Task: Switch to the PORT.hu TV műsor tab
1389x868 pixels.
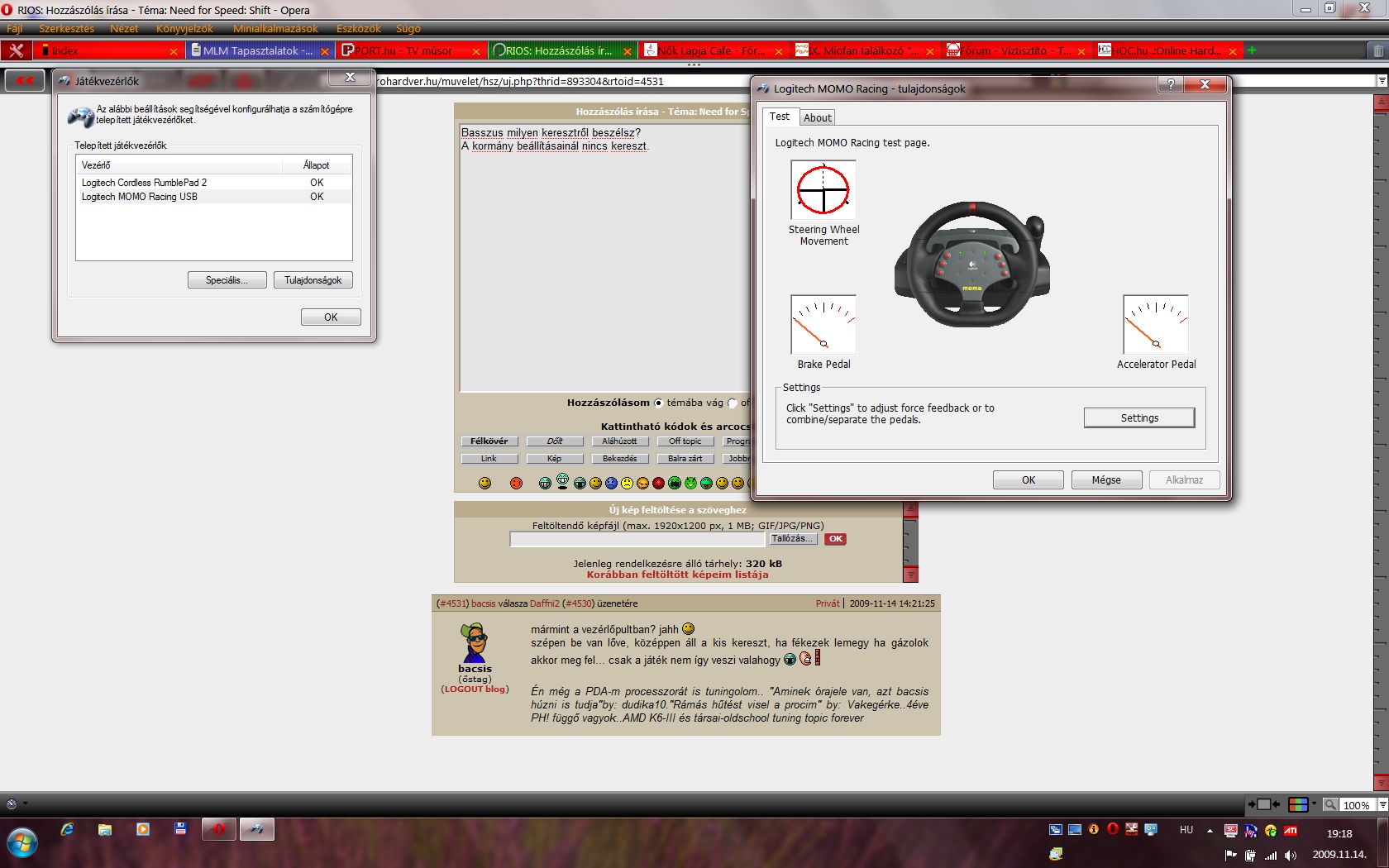Action: tap(410, 50)
